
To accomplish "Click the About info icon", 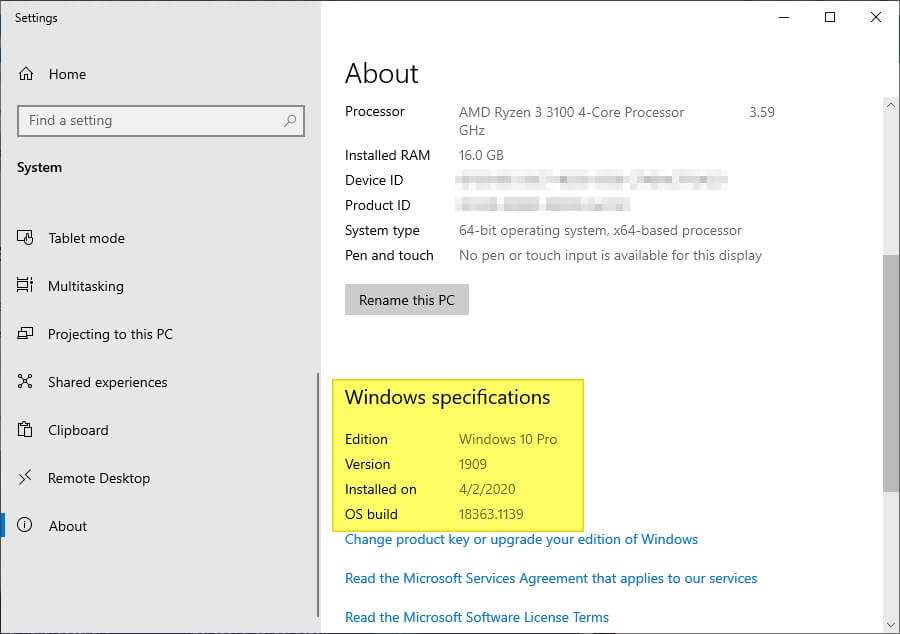I will 27,526.
